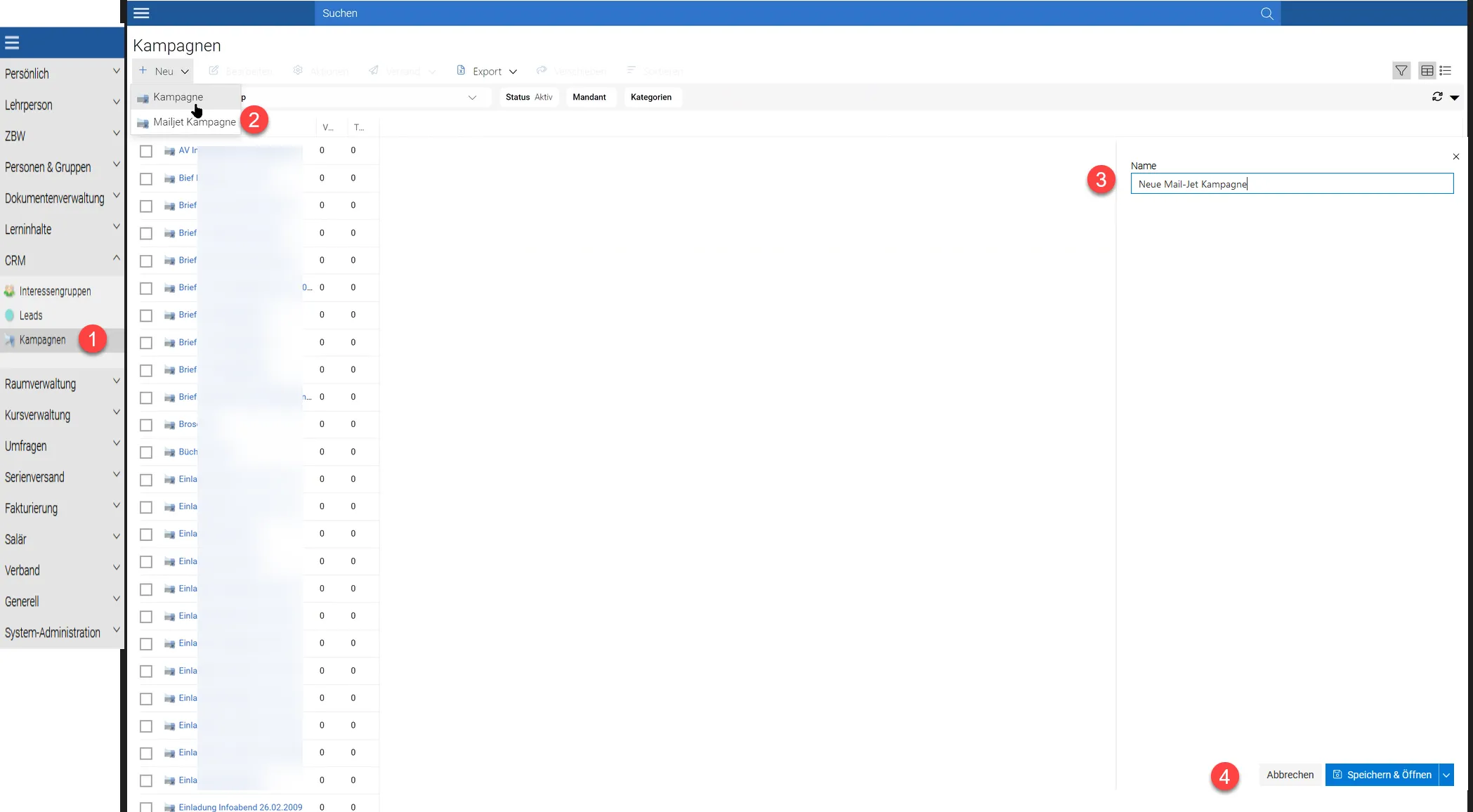Click the search magnifier icon
Viewport: 1473px width, 812px height.
1266,13
